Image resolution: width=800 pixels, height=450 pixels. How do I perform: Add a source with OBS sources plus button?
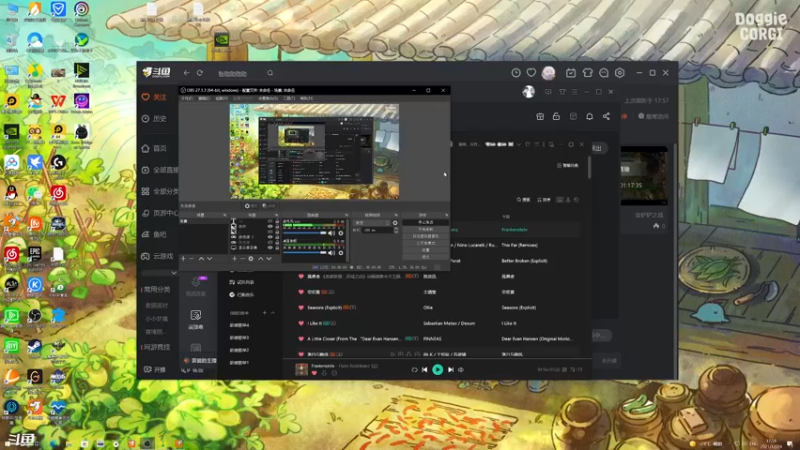coord(234,259)
